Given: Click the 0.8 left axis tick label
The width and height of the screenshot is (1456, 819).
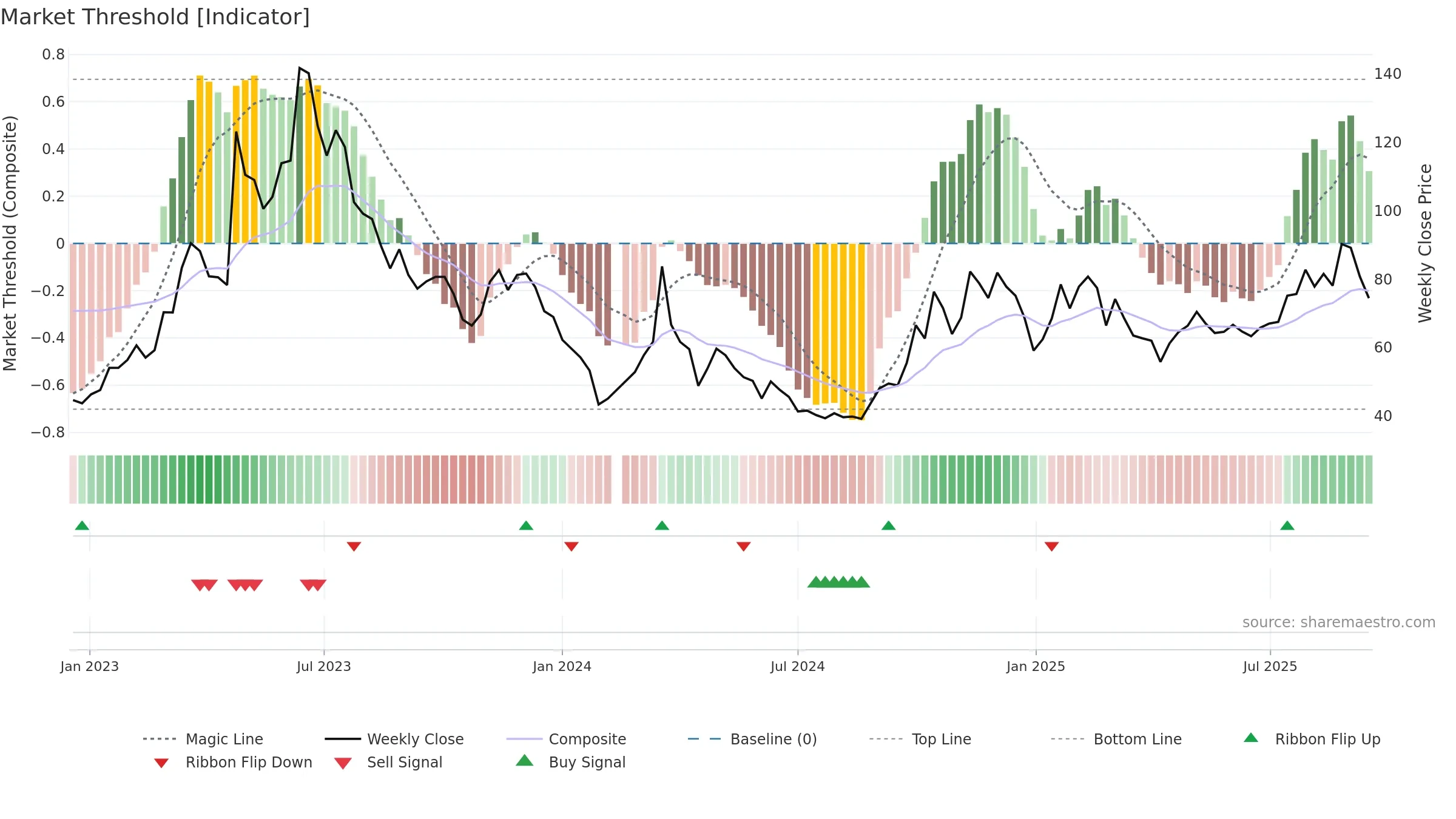Looking at the screenshot, I should point(53,55).
